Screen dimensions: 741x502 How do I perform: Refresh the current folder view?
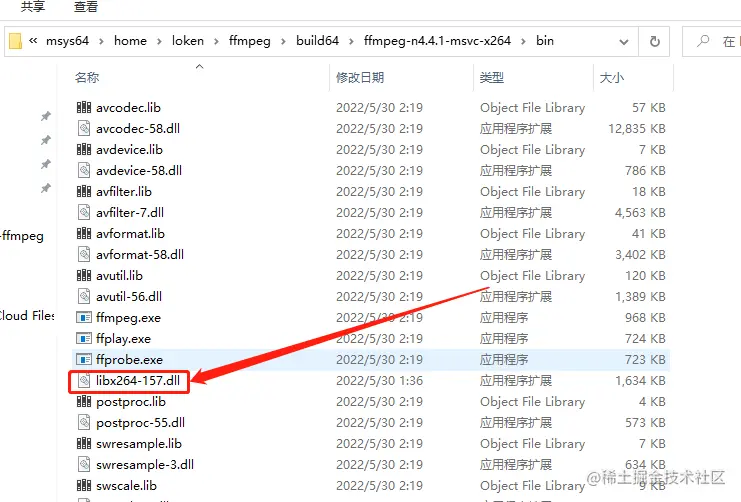(x=655, y=42)
